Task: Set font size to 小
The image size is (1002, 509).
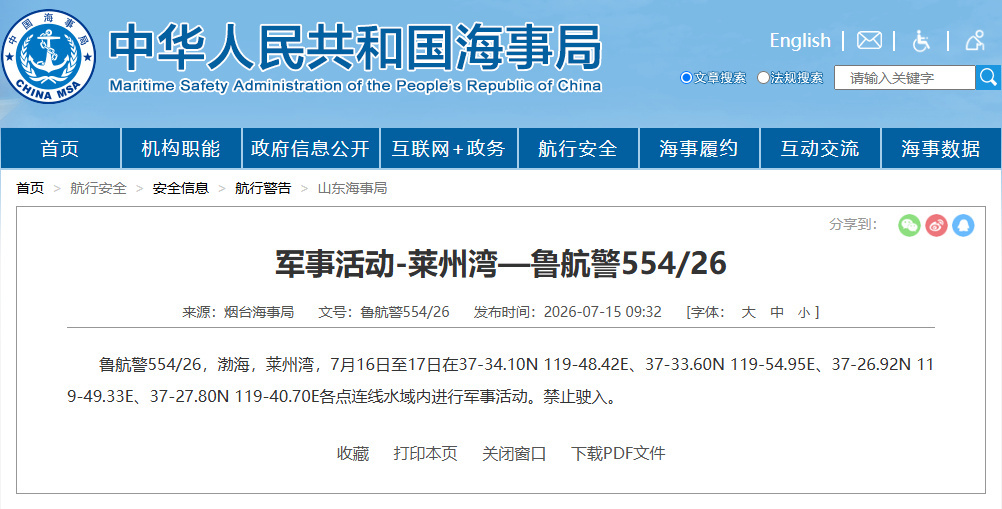Action: 804,312
